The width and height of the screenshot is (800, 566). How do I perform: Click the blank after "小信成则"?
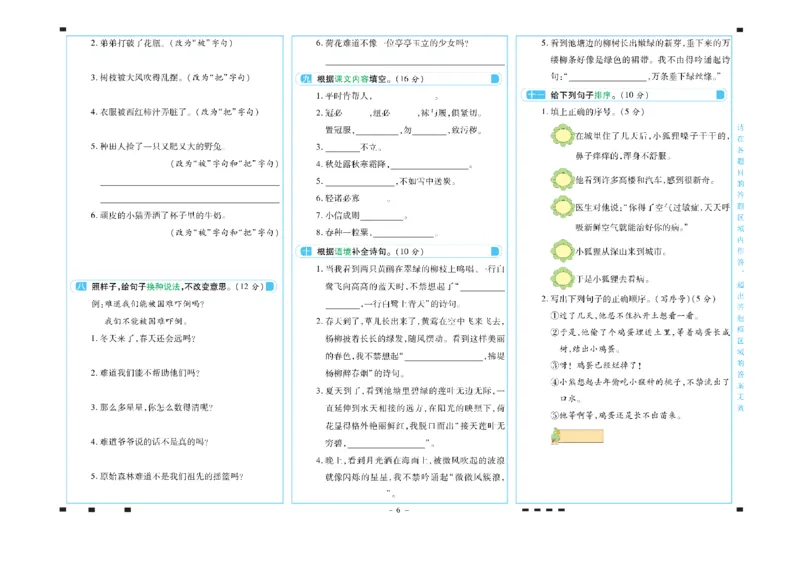(382, 217)
